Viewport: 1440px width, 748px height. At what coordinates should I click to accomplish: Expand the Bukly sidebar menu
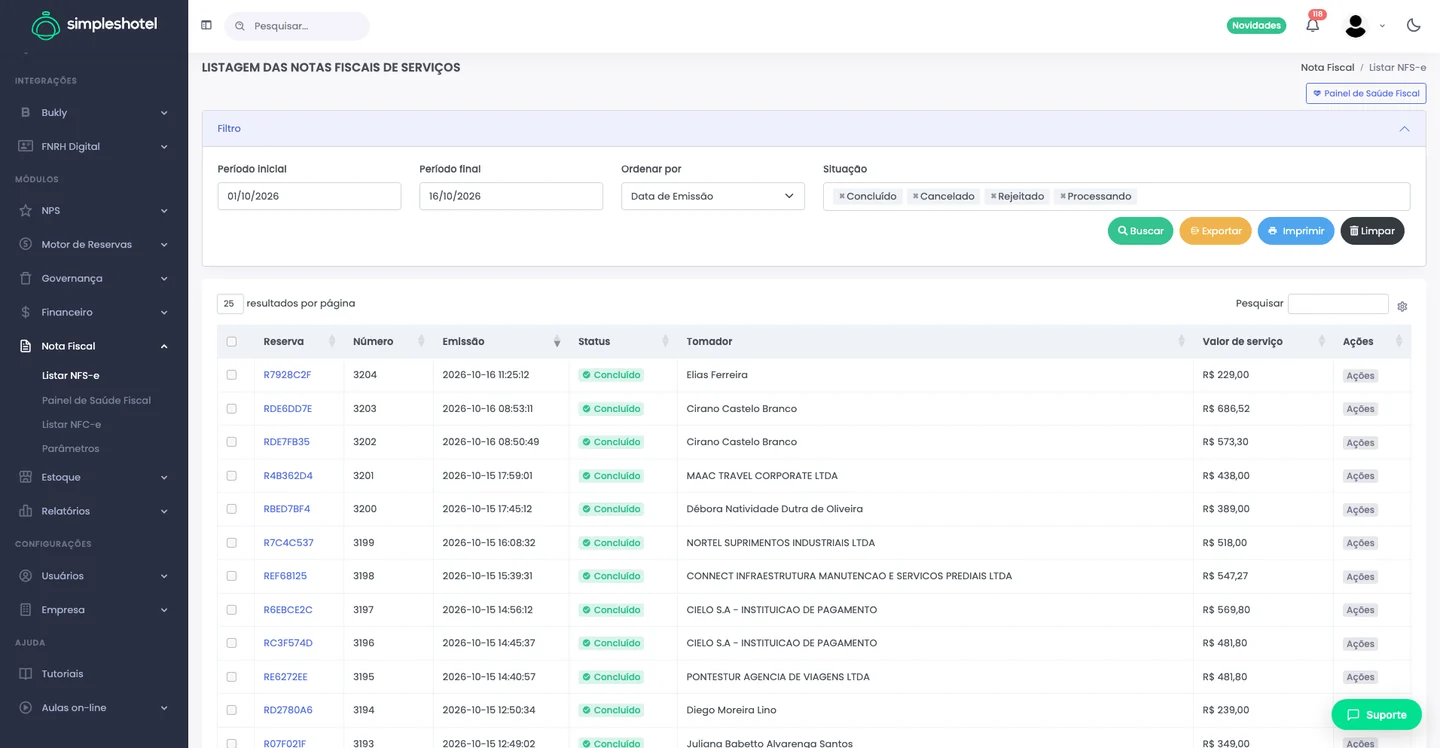coord(94,113)
